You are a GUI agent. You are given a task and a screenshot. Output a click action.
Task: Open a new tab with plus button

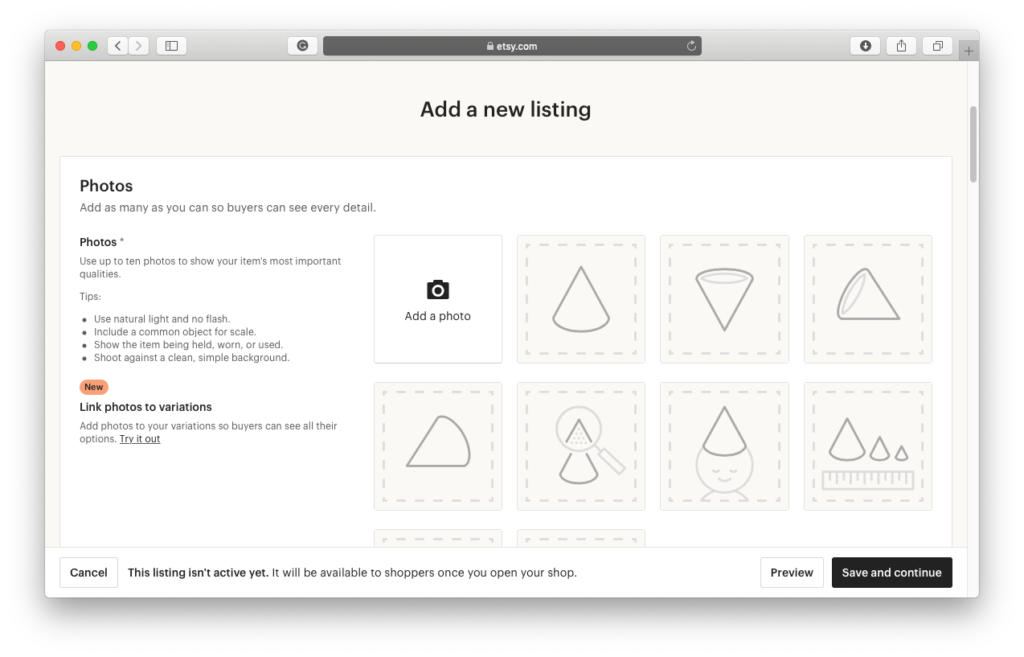967,51
